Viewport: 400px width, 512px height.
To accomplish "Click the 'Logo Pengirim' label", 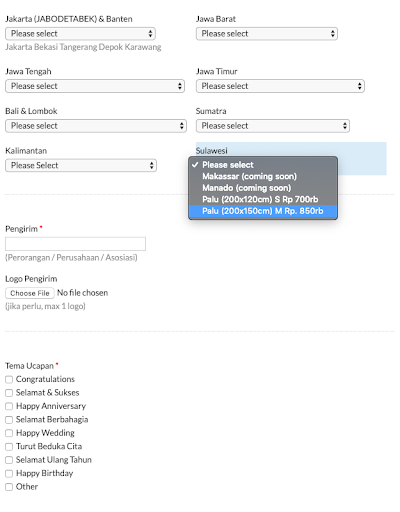I will click(31, 279).
